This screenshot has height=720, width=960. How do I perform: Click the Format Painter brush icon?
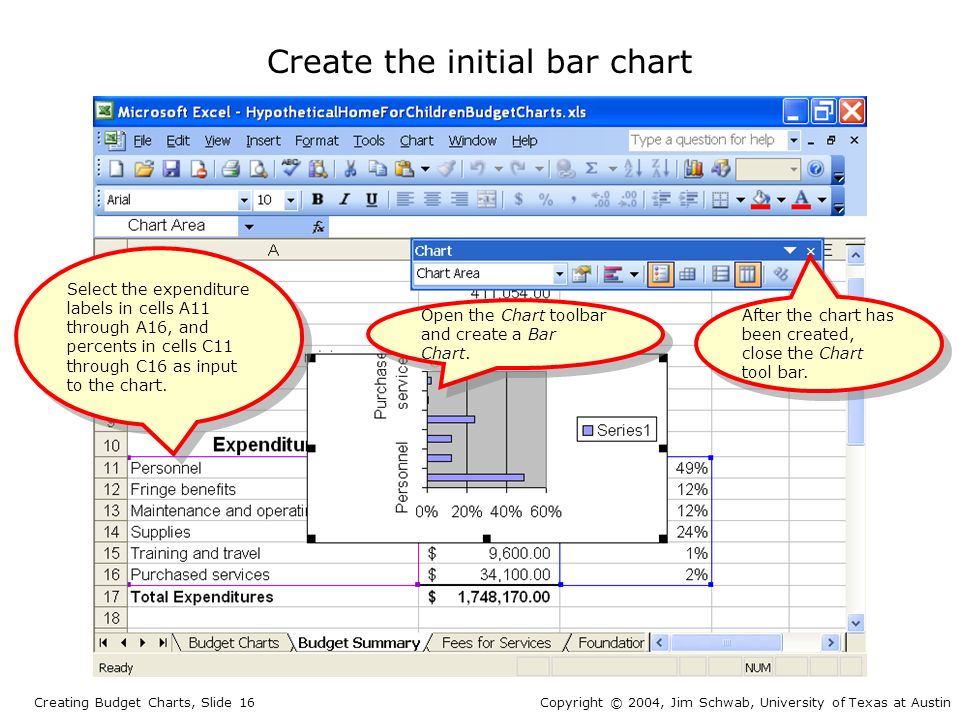tap(448, 169)
